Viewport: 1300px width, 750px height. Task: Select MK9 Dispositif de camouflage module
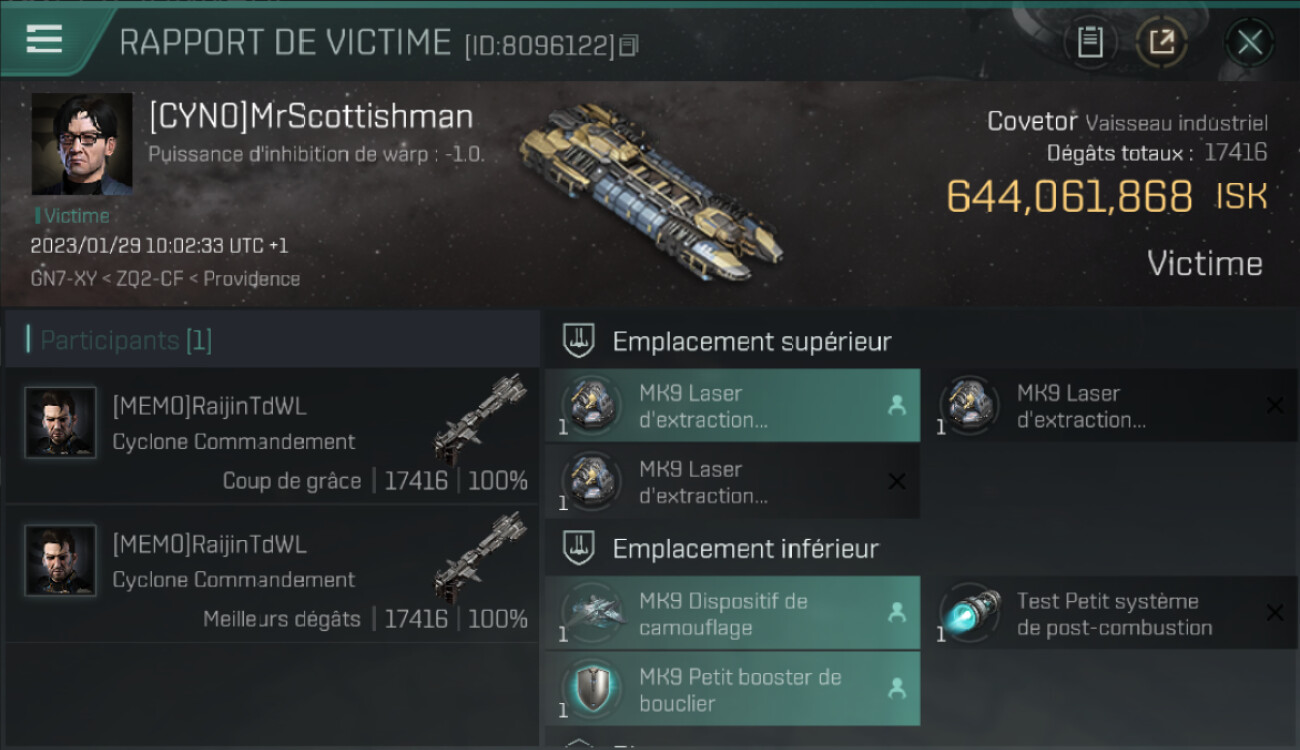[x=732, y=613]
